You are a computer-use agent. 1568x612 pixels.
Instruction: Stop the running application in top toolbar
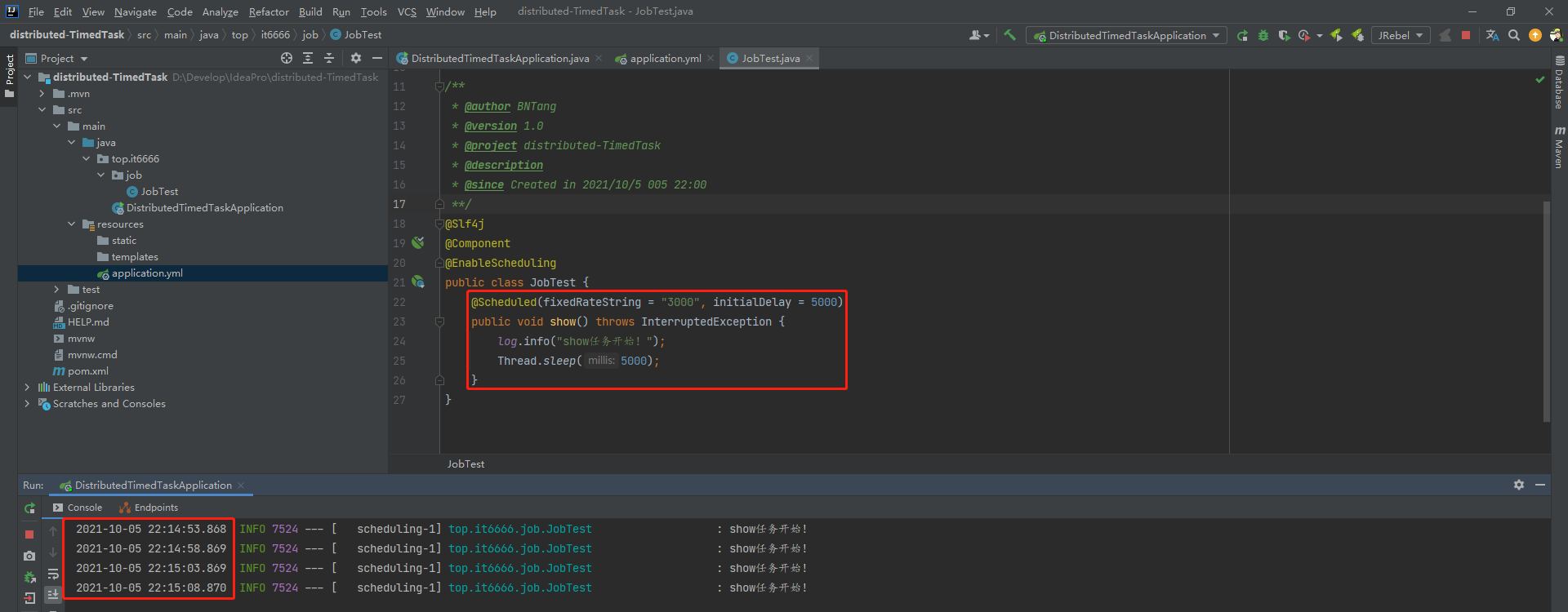point(1466,35)
